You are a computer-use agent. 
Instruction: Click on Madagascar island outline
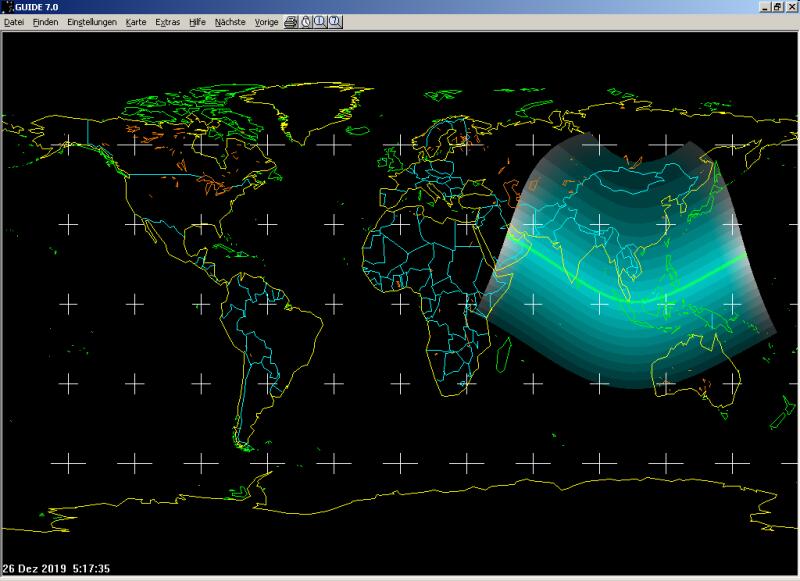click(504, 355)
